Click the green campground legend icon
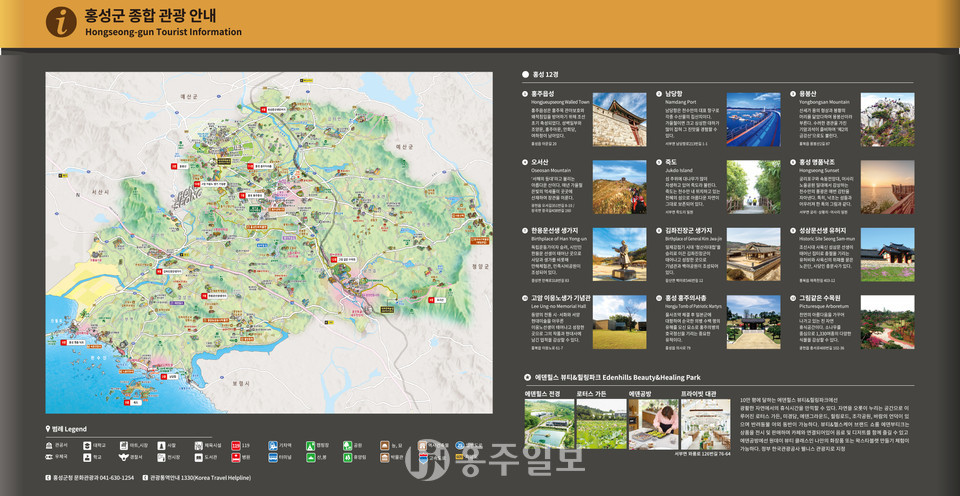 tap(310, 445)
